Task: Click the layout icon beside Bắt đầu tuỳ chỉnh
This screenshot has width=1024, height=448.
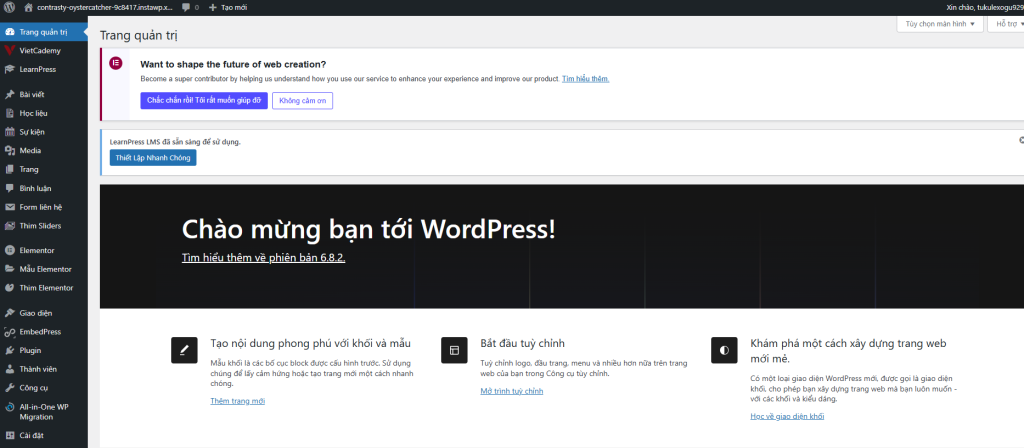Action: tap(455, 350)
